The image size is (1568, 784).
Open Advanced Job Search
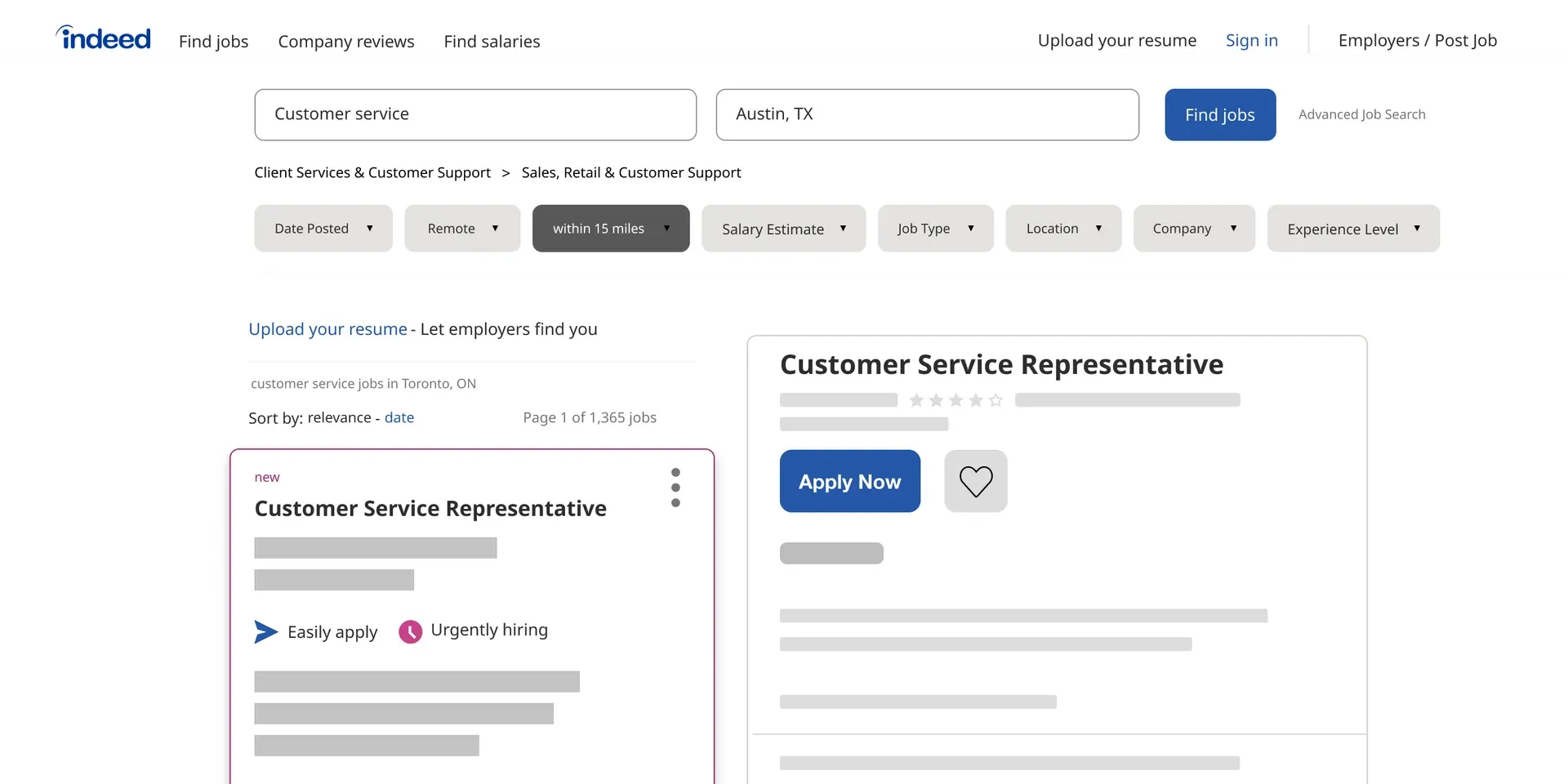(1361, 114)
